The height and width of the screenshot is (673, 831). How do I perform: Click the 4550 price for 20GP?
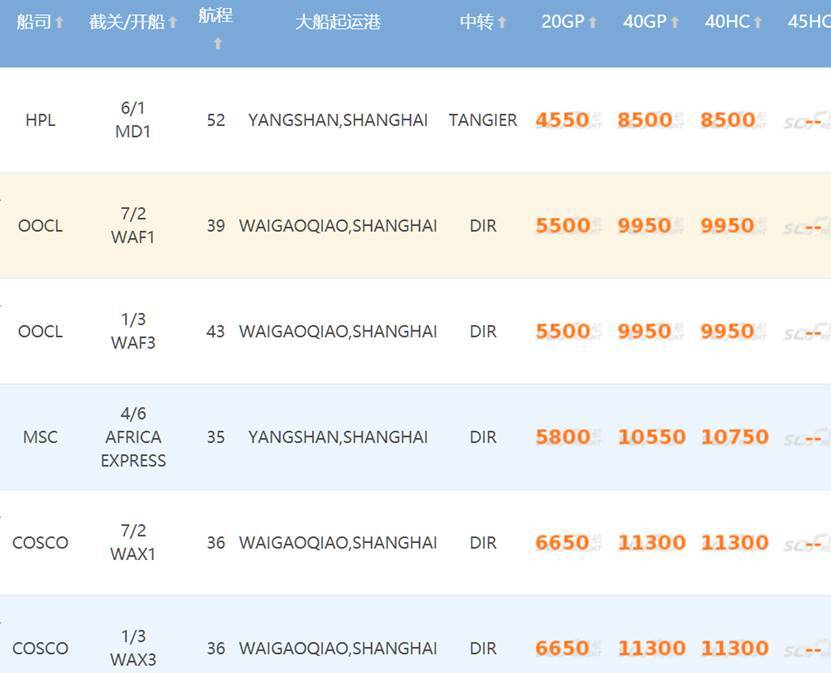[x=562, y=120]
